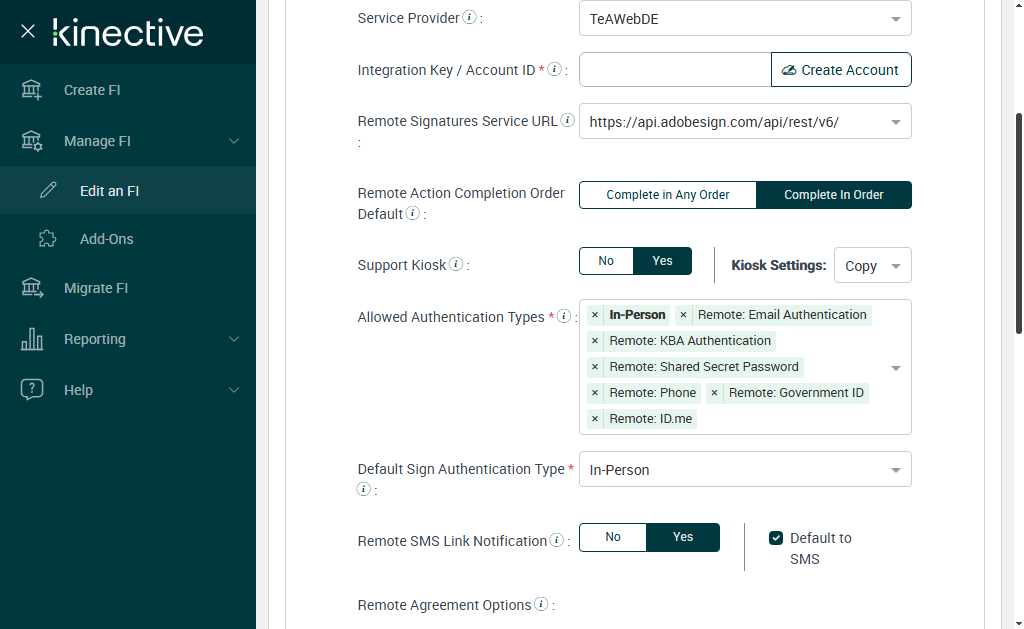
Task: Open the Service Provider dropdown
Action: pyautogui.click(x=745, y=18)
